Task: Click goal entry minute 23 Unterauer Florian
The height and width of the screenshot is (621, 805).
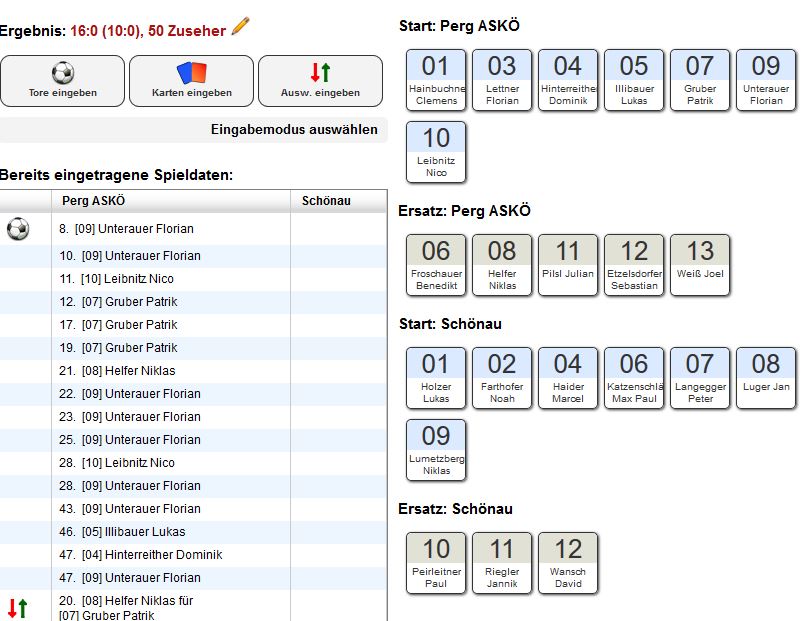Action: click(x=130, y=417)
